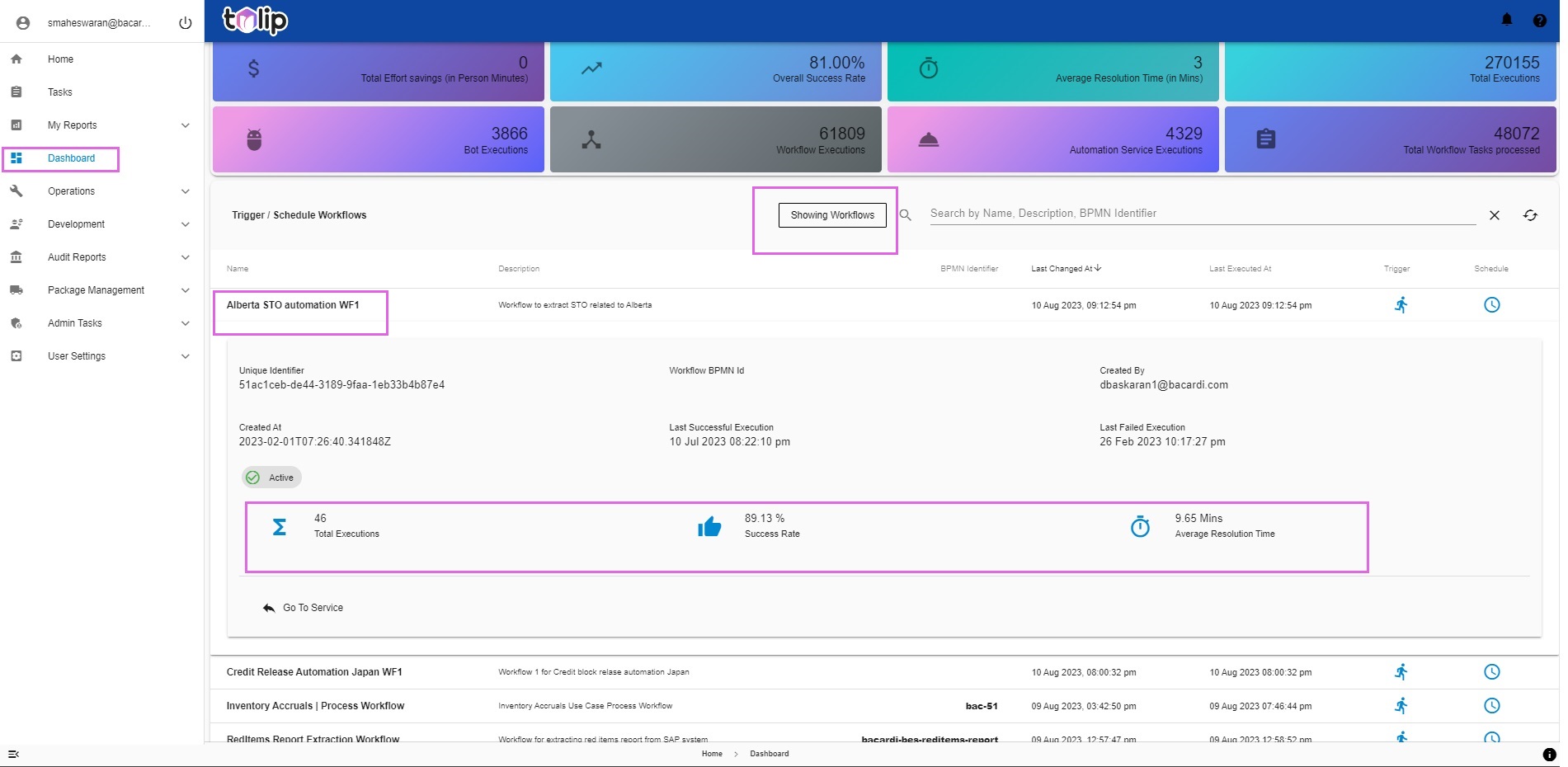Expand My Reports menu chevron
Screen dimensions: 1568x767
[186, 125]
